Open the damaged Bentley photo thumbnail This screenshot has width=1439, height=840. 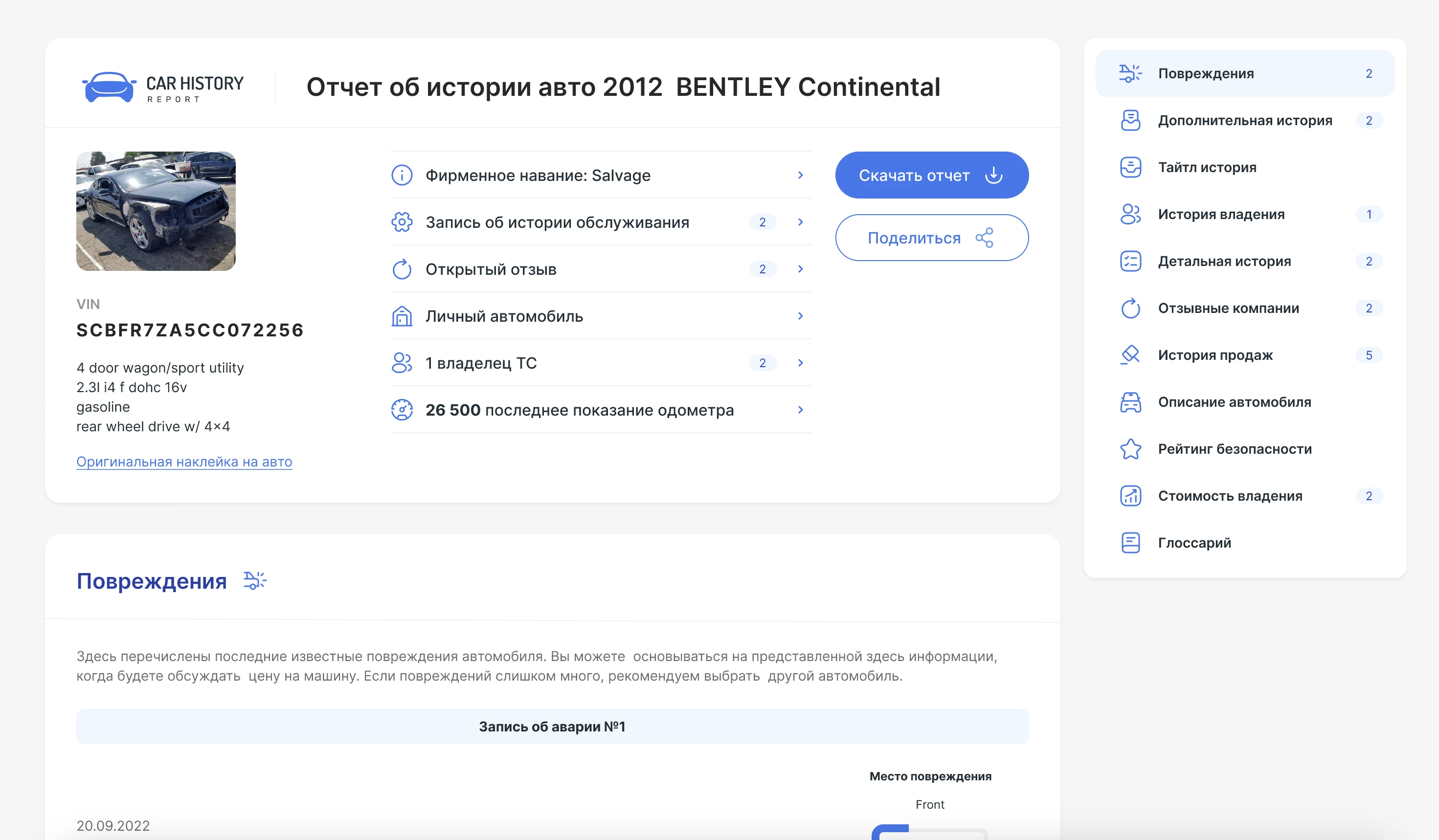tap(156, 211)
